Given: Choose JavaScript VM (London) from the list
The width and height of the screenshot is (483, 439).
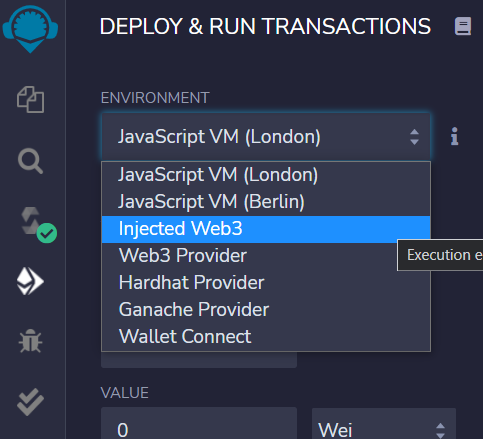Looking at the screenshot, I should tap(266, 175).
